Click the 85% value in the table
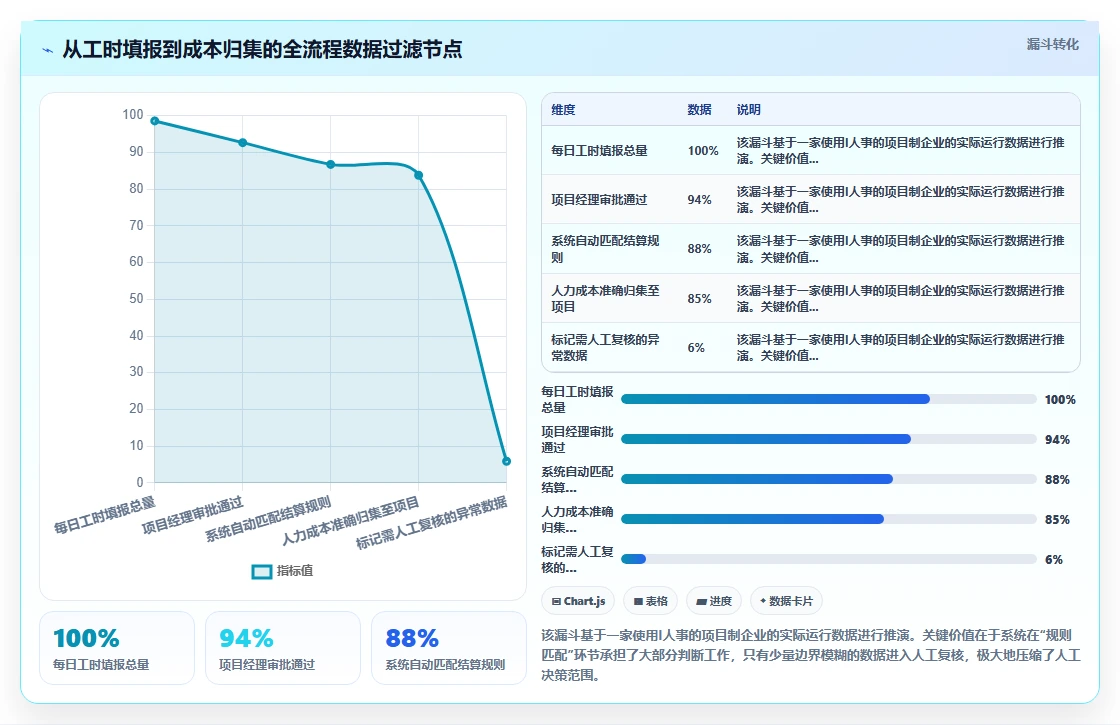This screenshot has height=725, width=1120. 699,299
